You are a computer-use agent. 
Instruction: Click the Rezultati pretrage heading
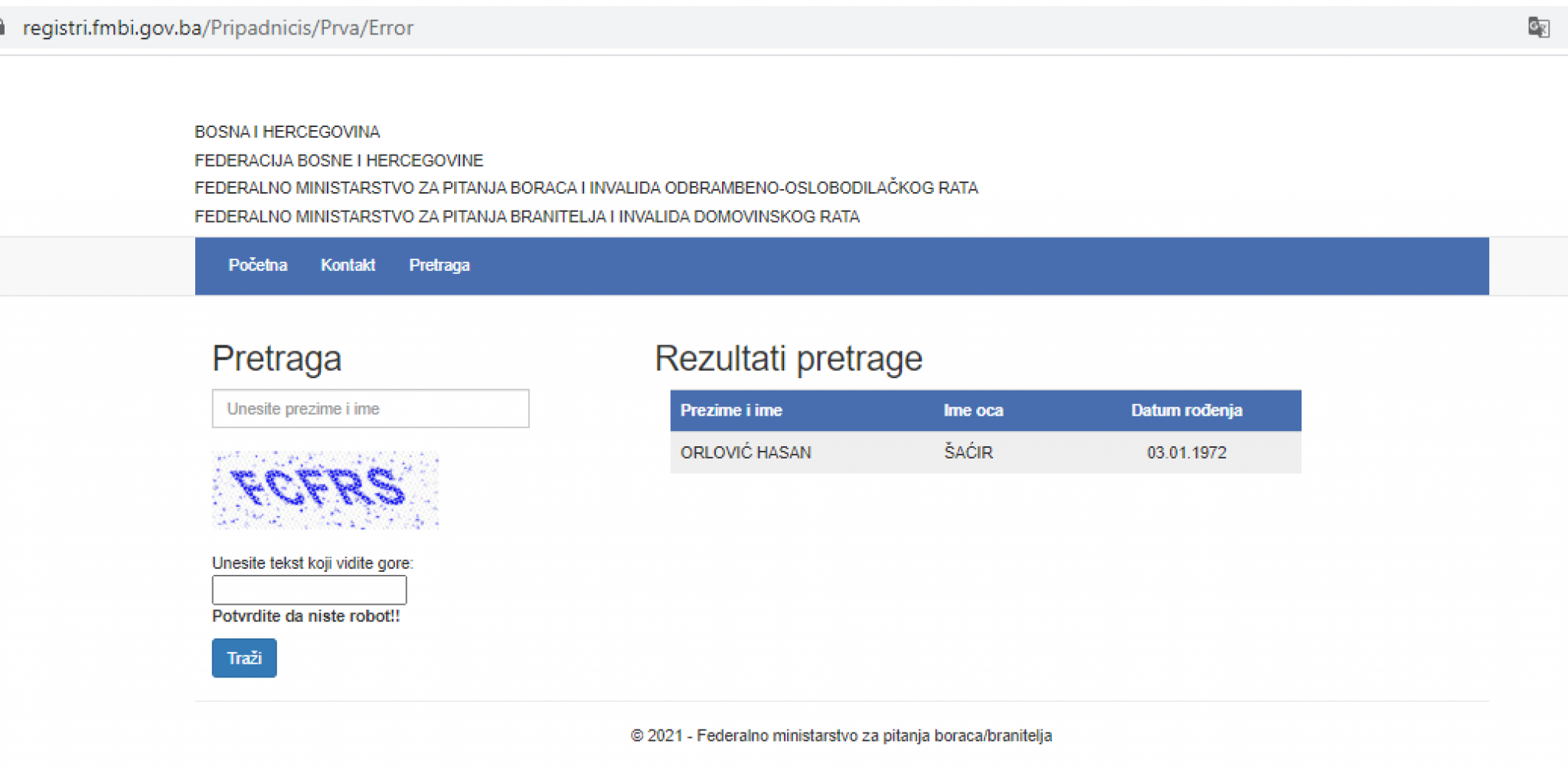pos(788,357)
